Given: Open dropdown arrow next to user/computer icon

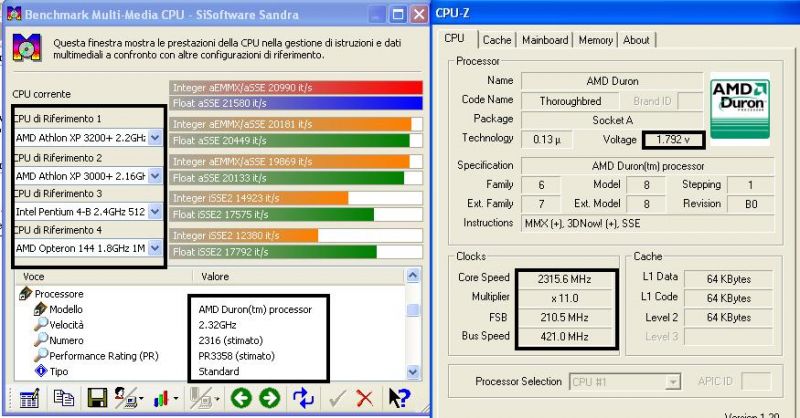Looking at the screenshot, I should coord(141,399).
